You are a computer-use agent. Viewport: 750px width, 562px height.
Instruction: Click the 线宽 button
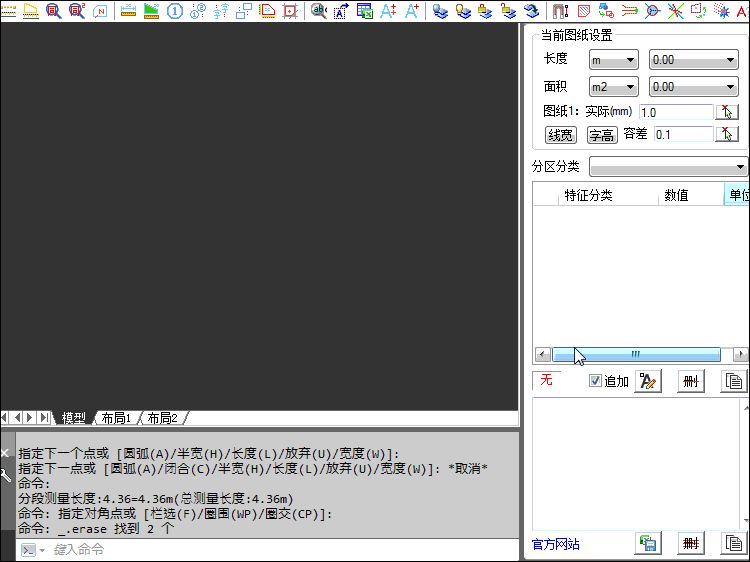[x=560, y=135]
